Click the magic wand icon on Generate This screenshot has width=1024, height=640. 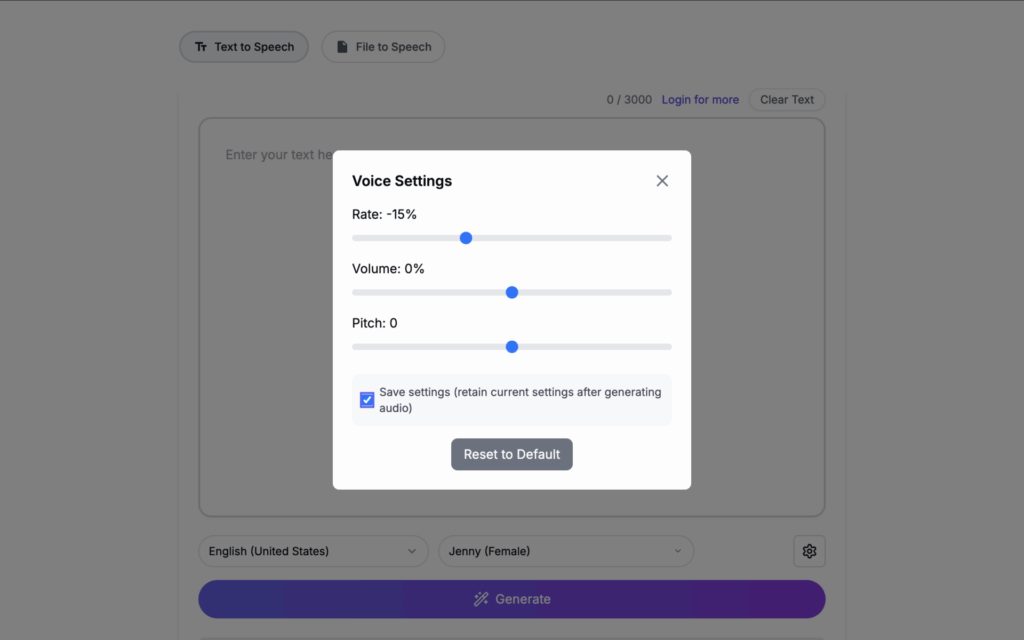point(481,599)
